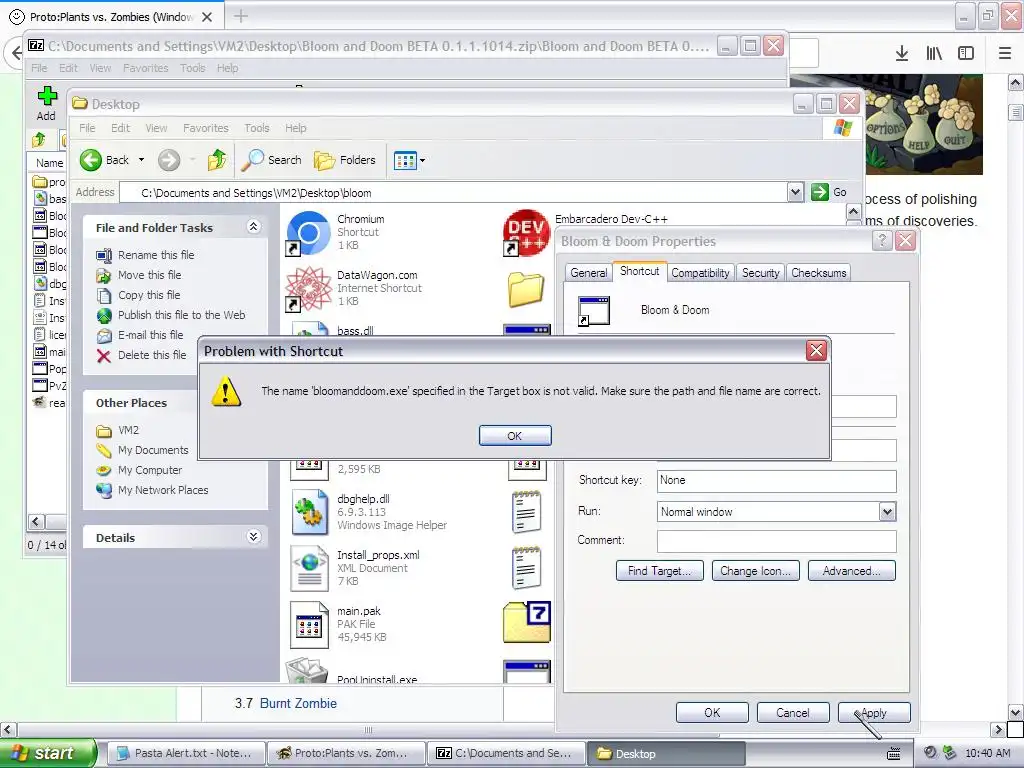Select the DataWagon.com internet shortcut icon
The image size is (1024, 768).
tap(308, 289)
